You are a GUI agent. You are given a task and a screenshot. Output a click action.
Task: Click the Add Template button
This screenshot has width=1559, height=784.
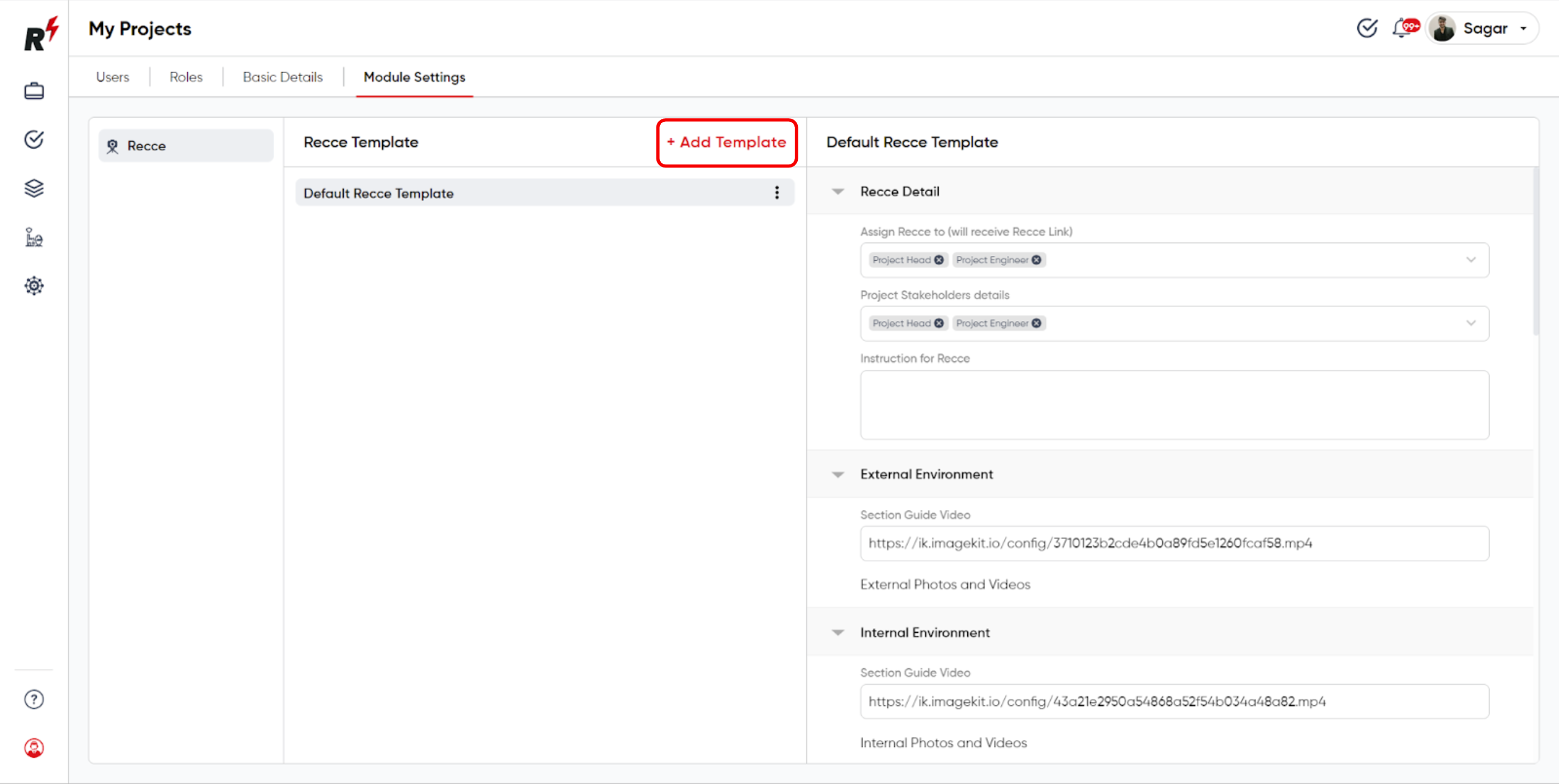tap(726, 142)
